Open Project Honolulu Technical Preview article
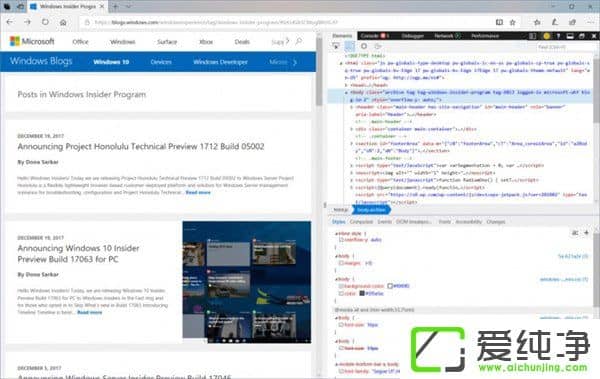The image size is (600, 379). pyautogui.click(x=141, y=147)
